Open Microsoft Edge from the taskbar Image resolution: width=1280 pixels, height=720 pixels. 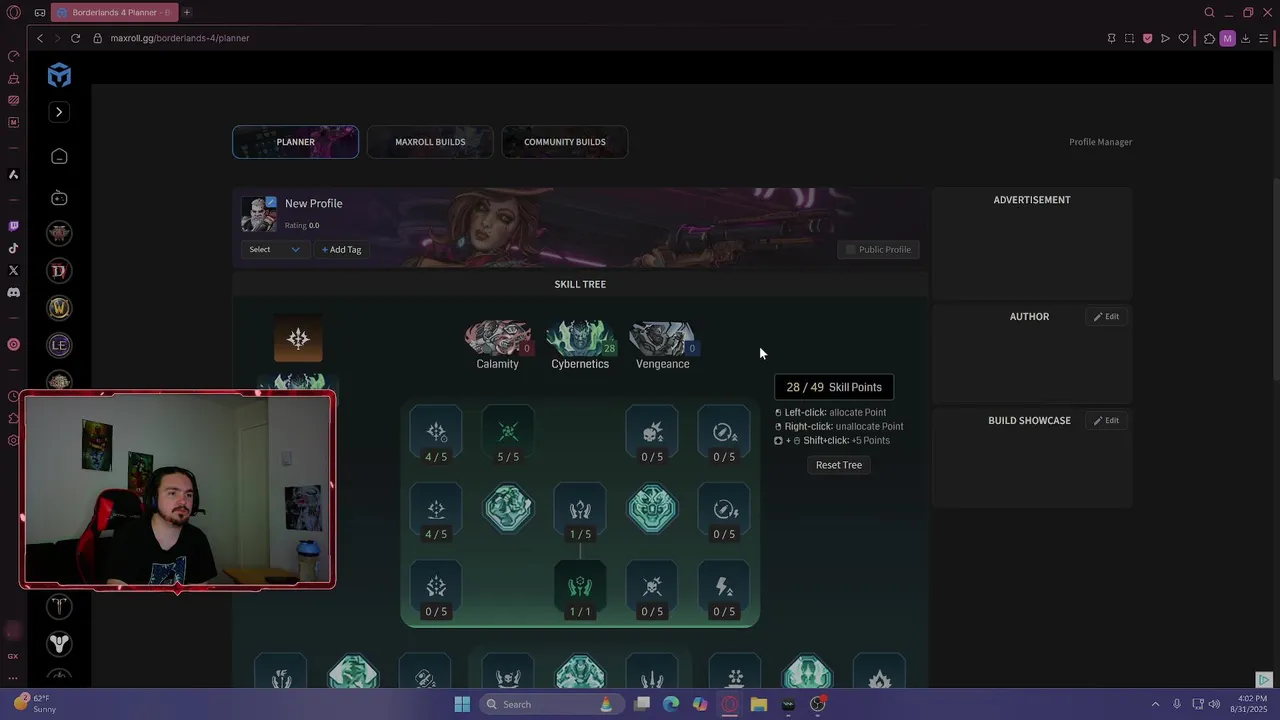tap(671, 704)
